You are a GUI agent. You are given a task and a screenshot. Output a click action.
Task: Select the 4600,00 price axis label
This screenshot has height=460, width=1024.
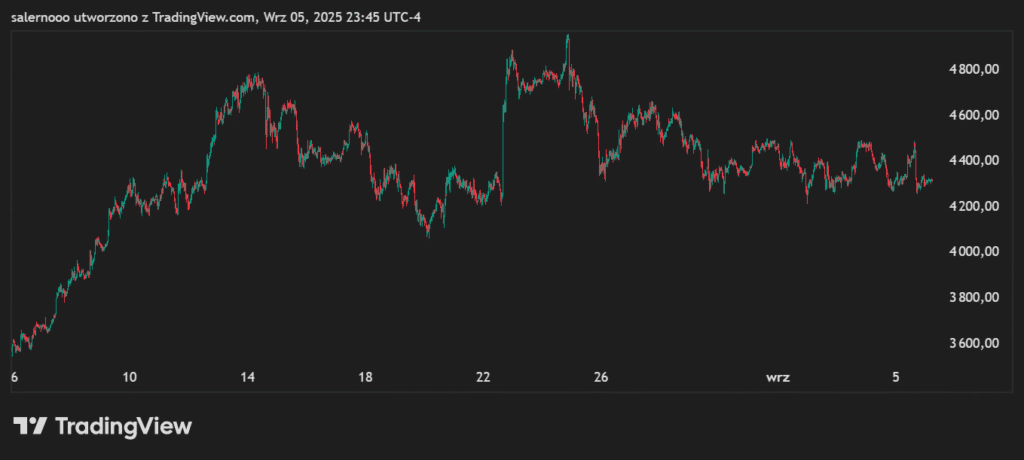click(x=974, y=115)
